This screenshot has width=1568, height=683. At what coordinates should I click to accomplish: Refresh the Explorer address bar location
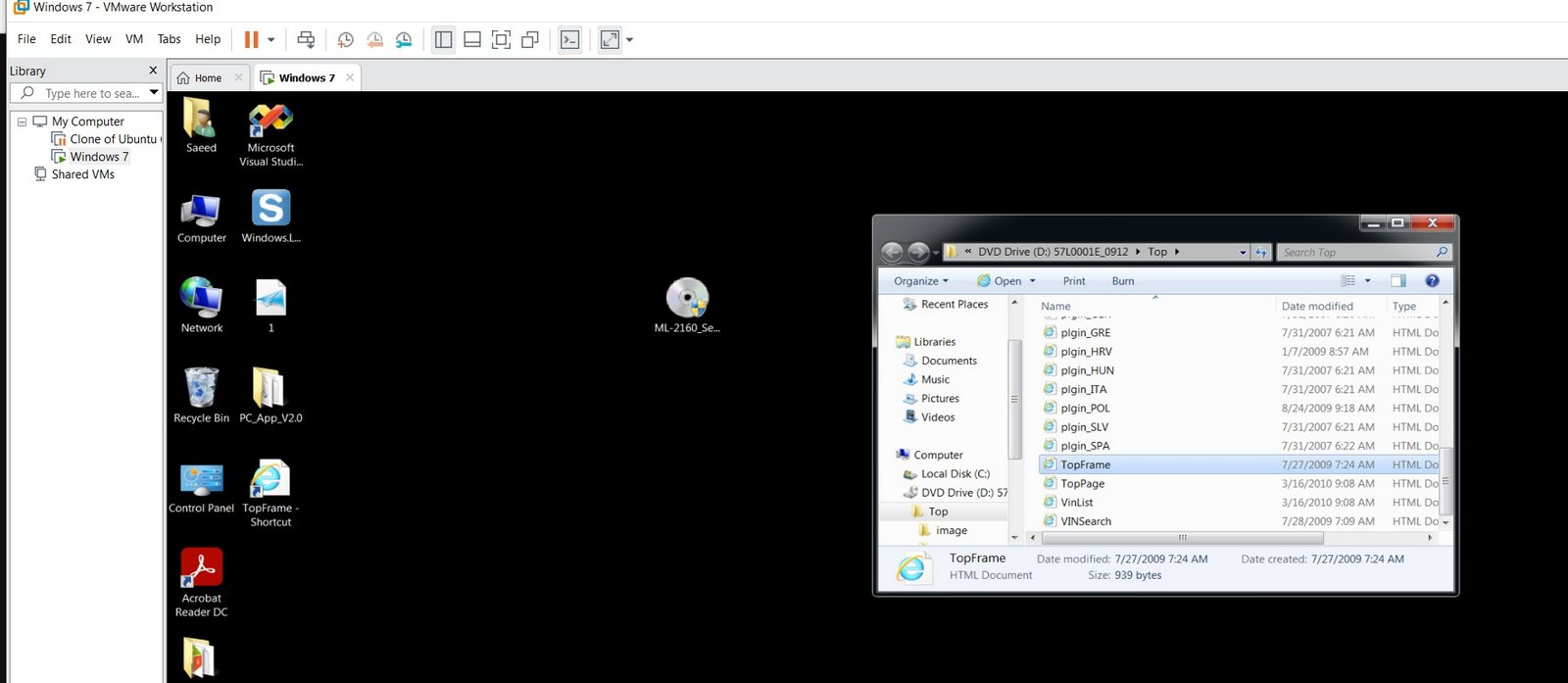(1261, 252)
